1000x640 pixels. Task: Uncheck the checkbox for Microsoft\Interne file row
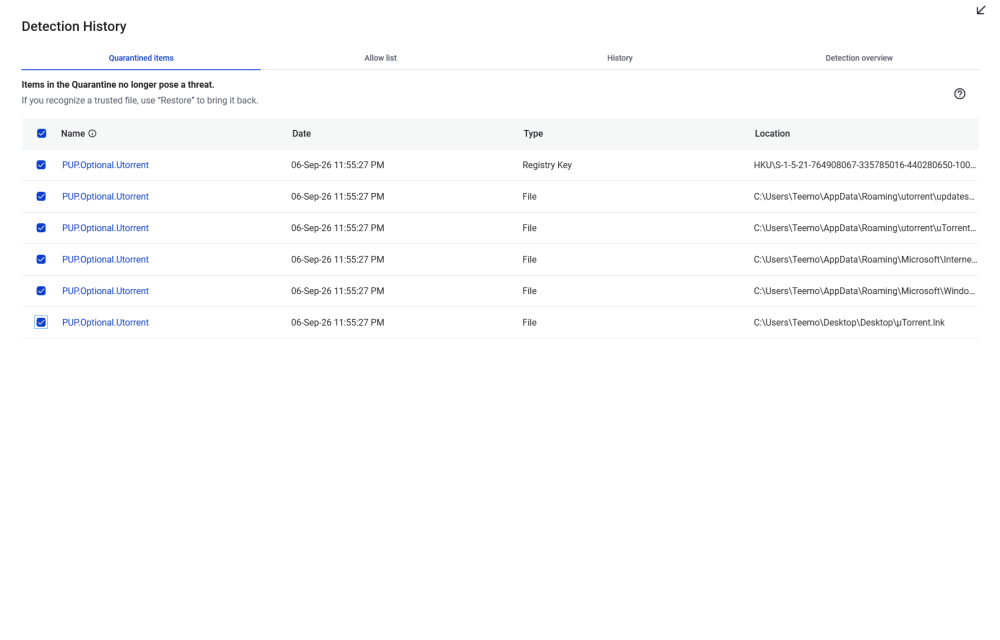click(x=41, y=259)
